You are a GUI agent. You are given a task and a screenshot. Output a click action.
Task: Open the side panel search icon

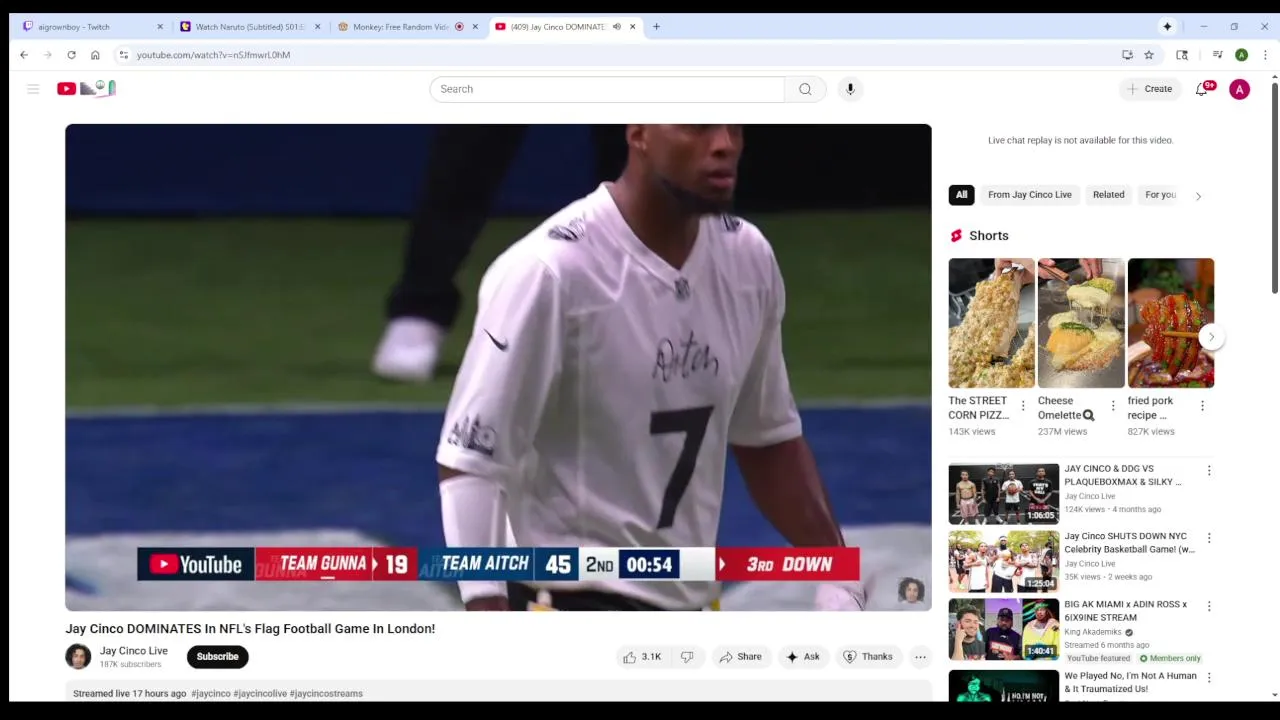click(x=1182, y=55)
